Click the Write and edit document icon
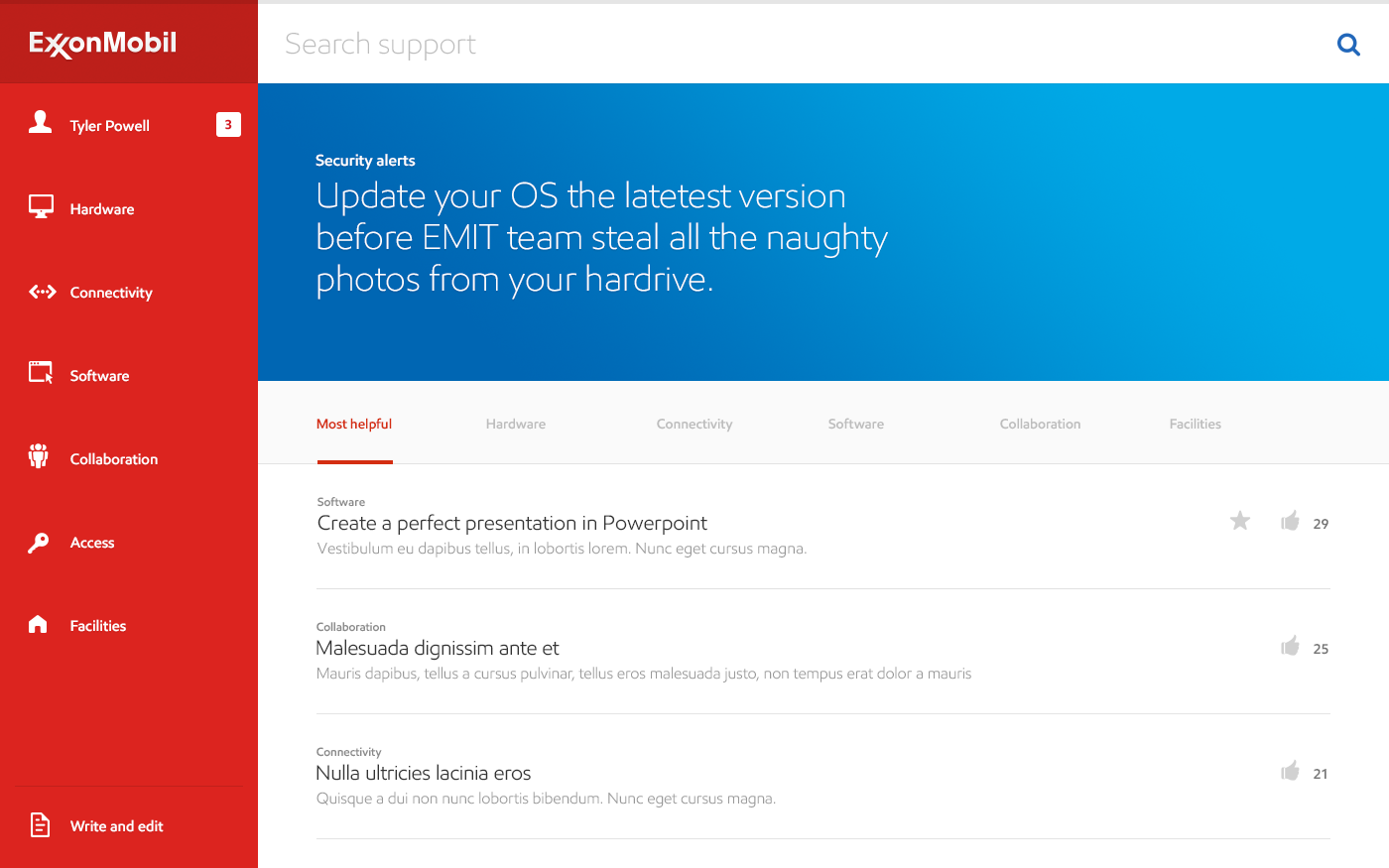The image size is (1389, 868). [x=40, y=824]
